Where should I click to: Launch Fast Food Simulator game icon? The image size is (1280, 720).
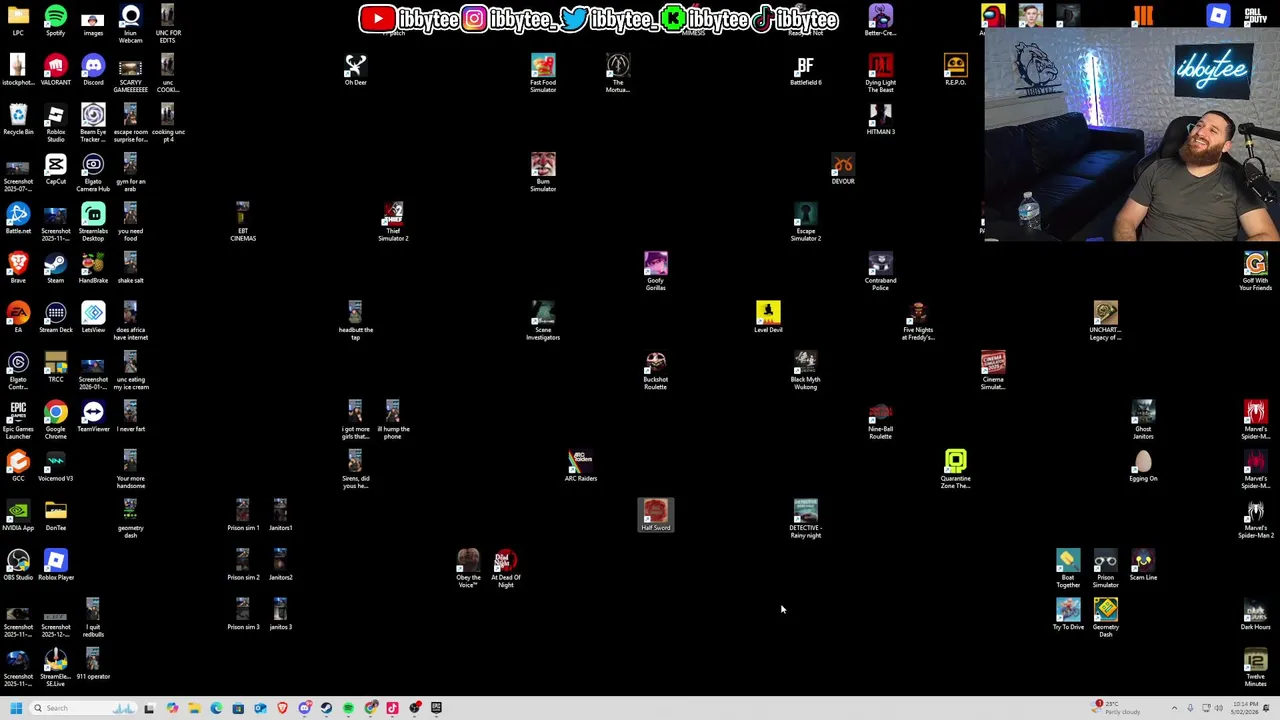(x=543, y=74)
